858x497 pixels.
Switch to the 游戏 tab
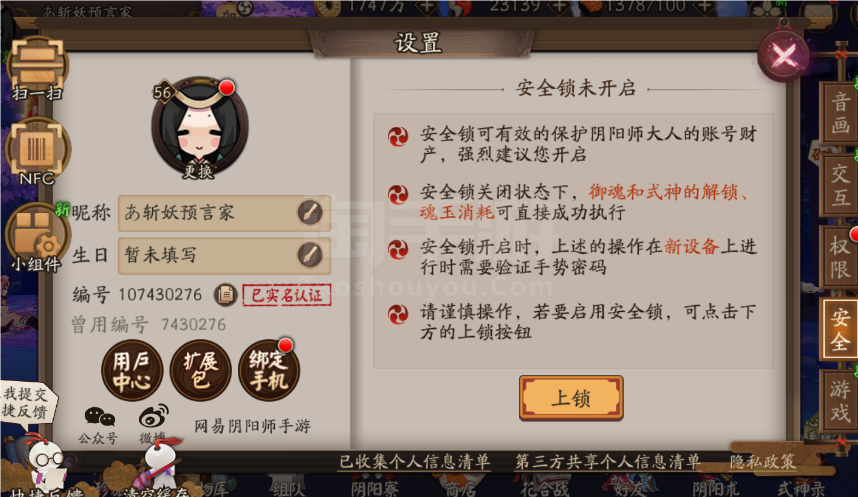[839, 400]
